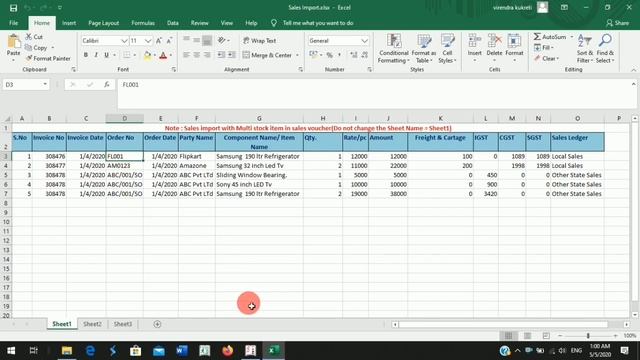Click the Decrease Indent icon

click(221, 55)
